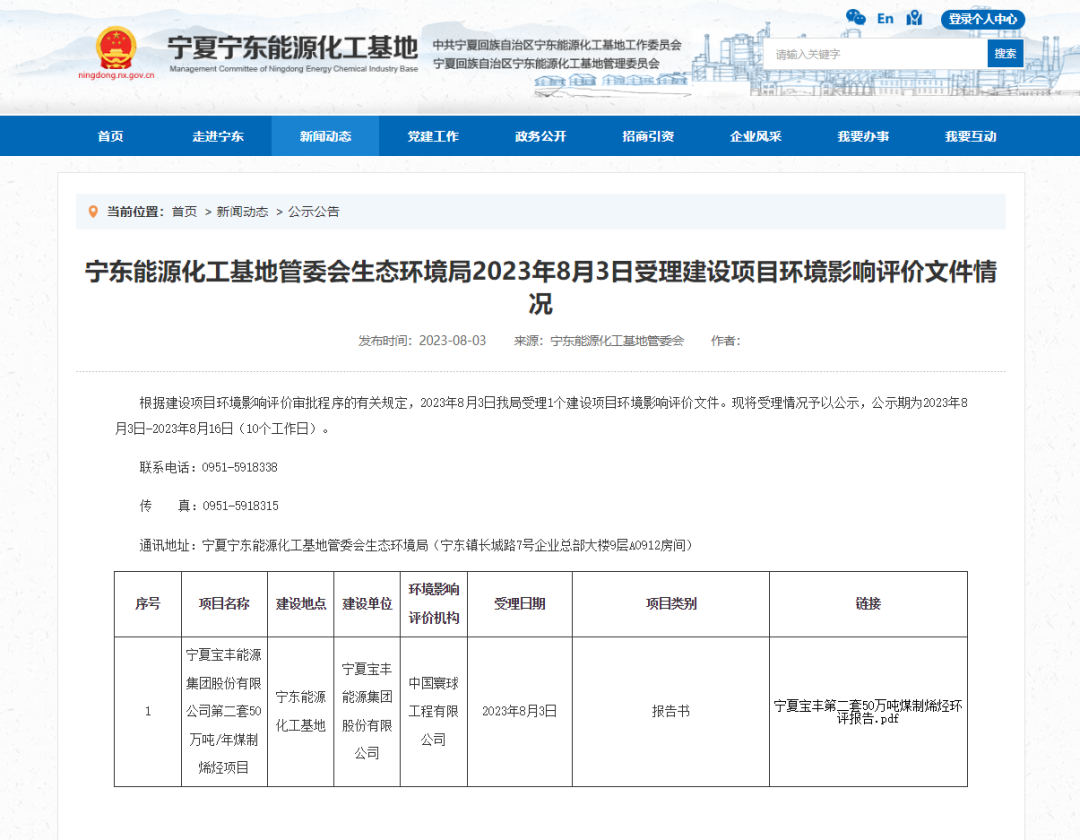1080x840 pixels.
Task: Open the 新闻动态 nav menu item
Action: click(325, 136)
